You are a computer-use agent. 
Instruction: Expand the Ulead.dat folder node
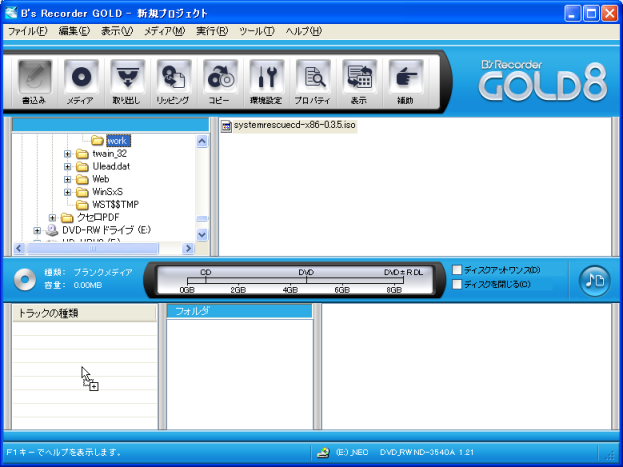point(68,166)
